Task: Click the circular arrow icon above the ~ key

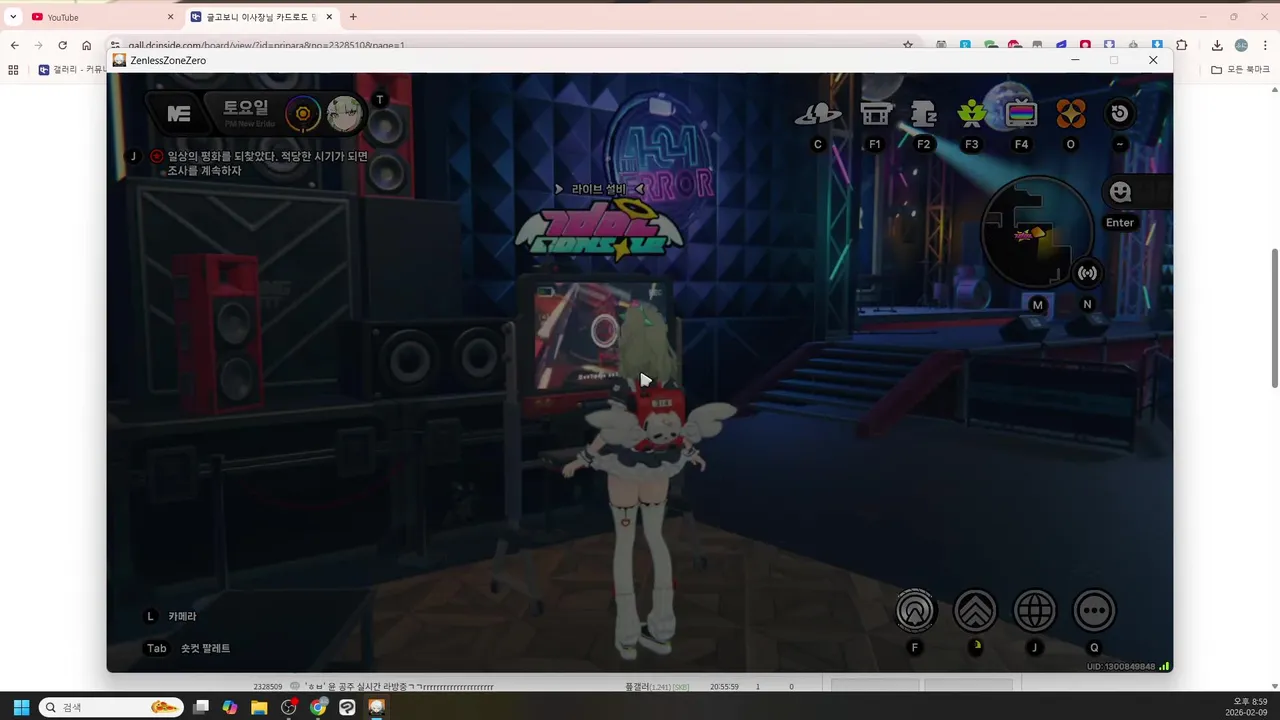Action: click(x=1119, y=113)
